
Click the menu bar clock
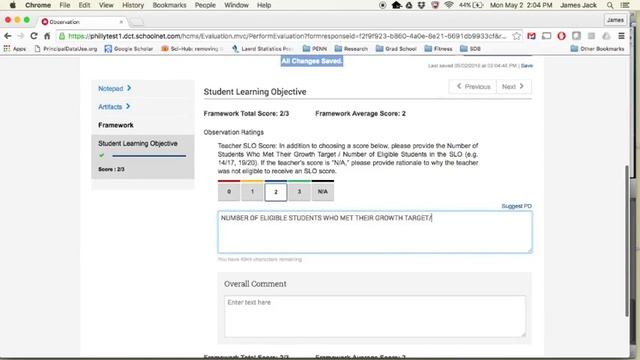pos(521,5)
